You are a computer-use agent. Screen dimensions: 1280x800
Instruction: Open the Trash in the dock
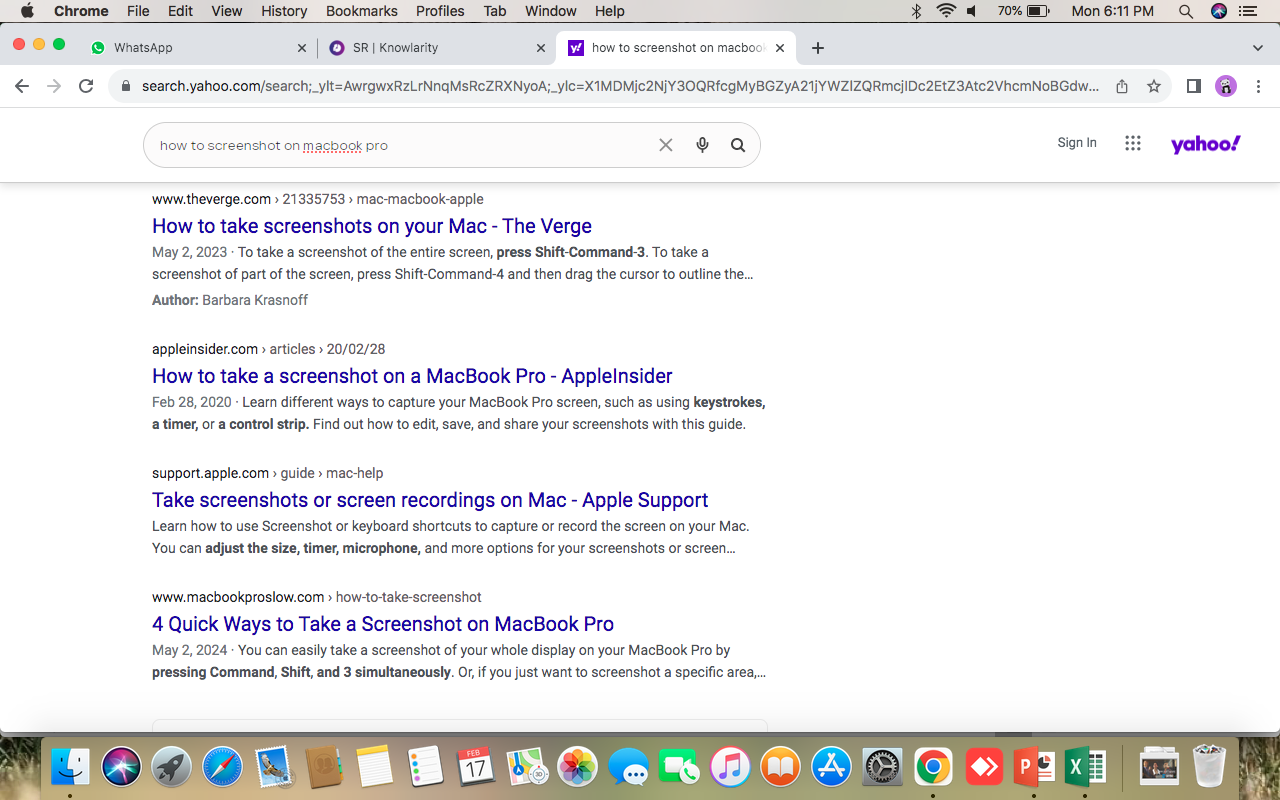pos(1210,767)
